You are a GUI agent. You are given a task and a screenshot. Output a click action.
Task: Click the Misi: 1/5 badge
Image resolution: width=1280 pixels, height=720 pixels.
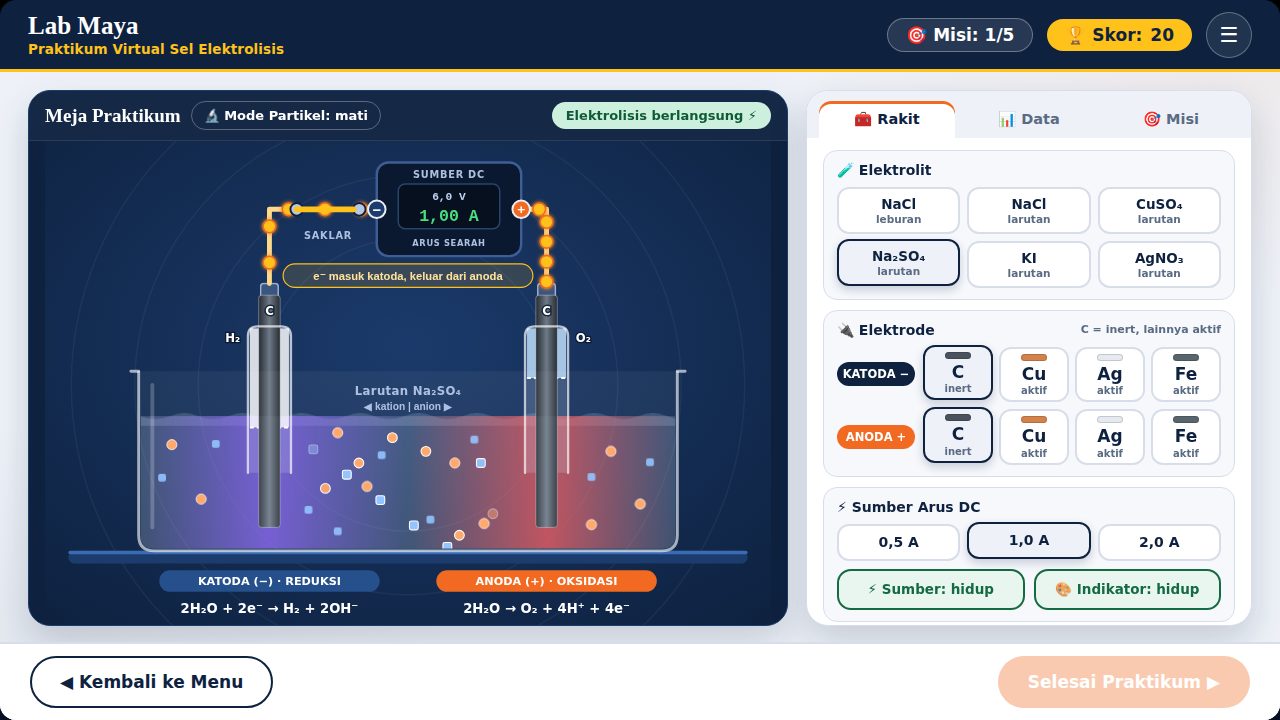(960, 35)
